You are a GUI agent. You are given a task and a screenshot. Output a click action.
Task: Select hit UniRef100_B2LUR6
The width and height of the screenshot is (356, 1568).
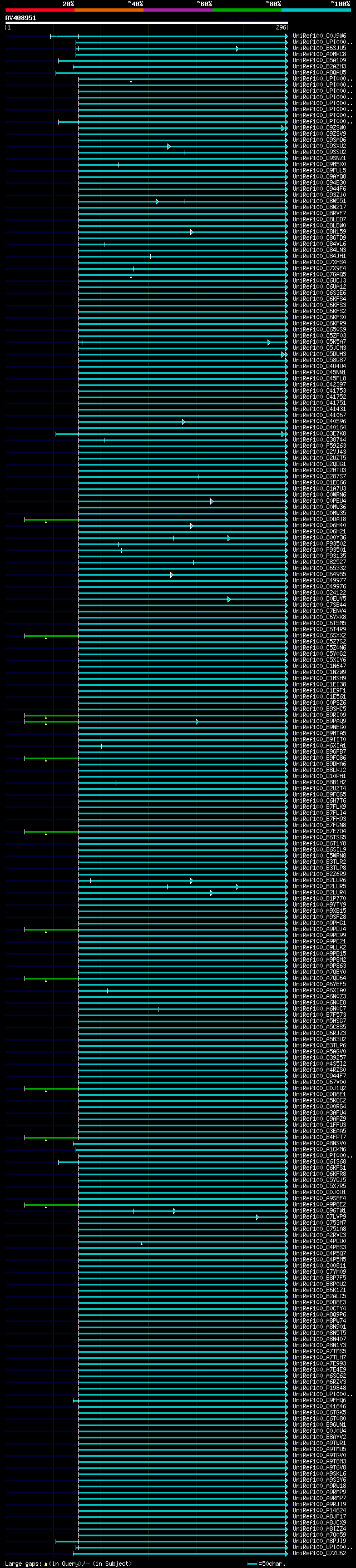click(319, 880)
